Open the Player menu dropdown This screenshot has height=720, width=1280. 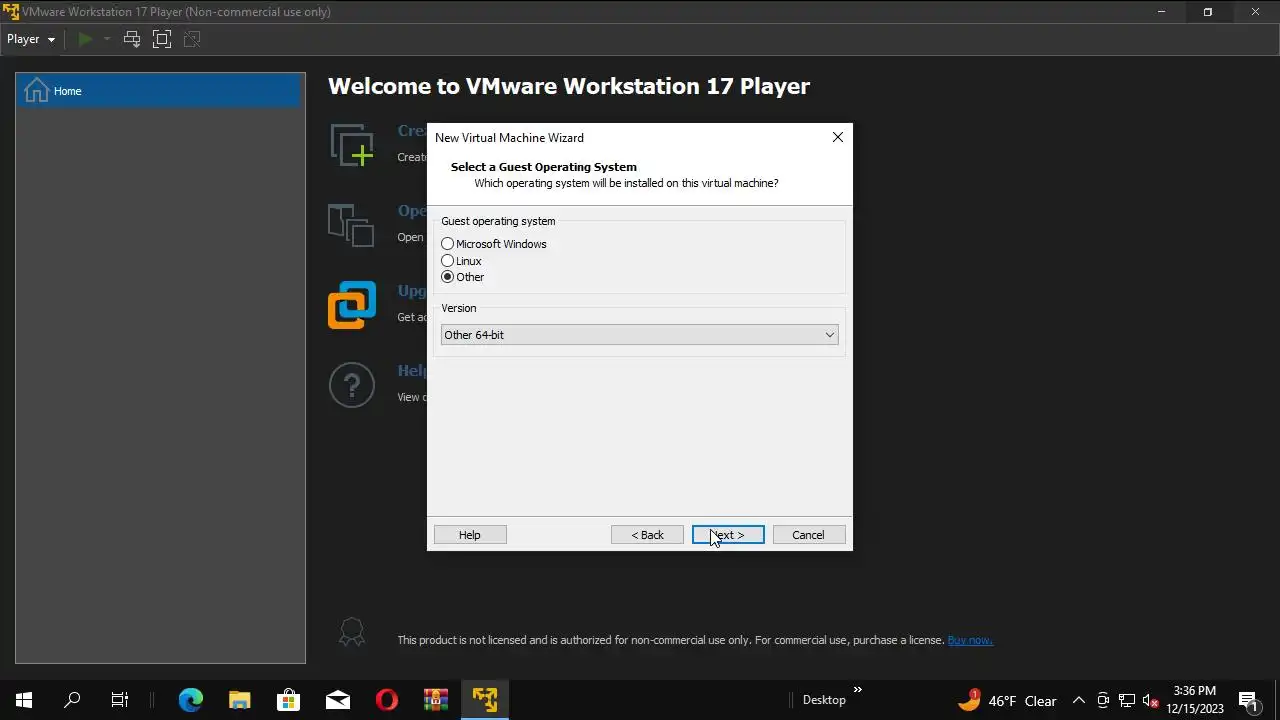click(31, 39)
